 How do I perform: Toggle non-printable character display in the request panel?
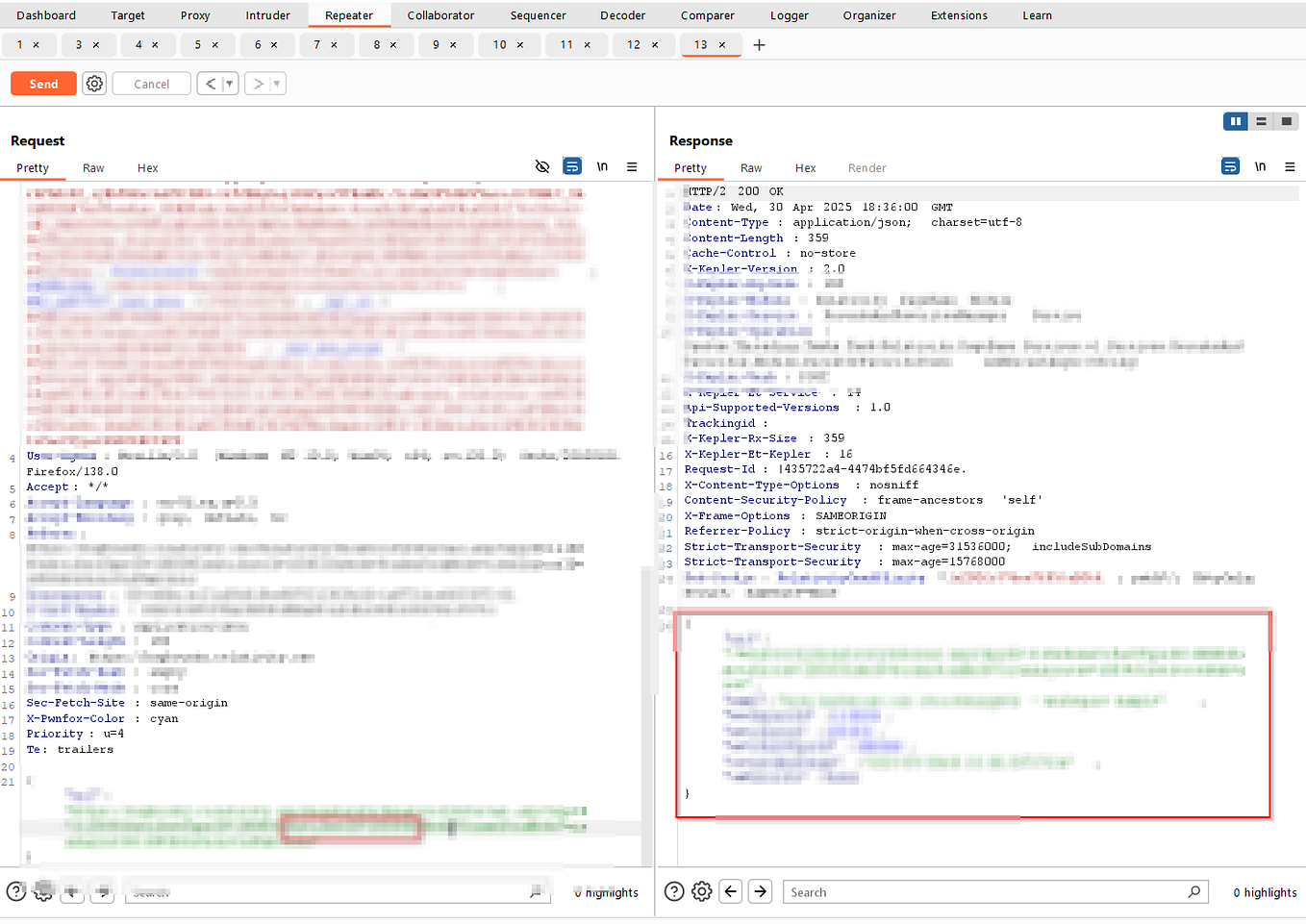pos(602,166)
